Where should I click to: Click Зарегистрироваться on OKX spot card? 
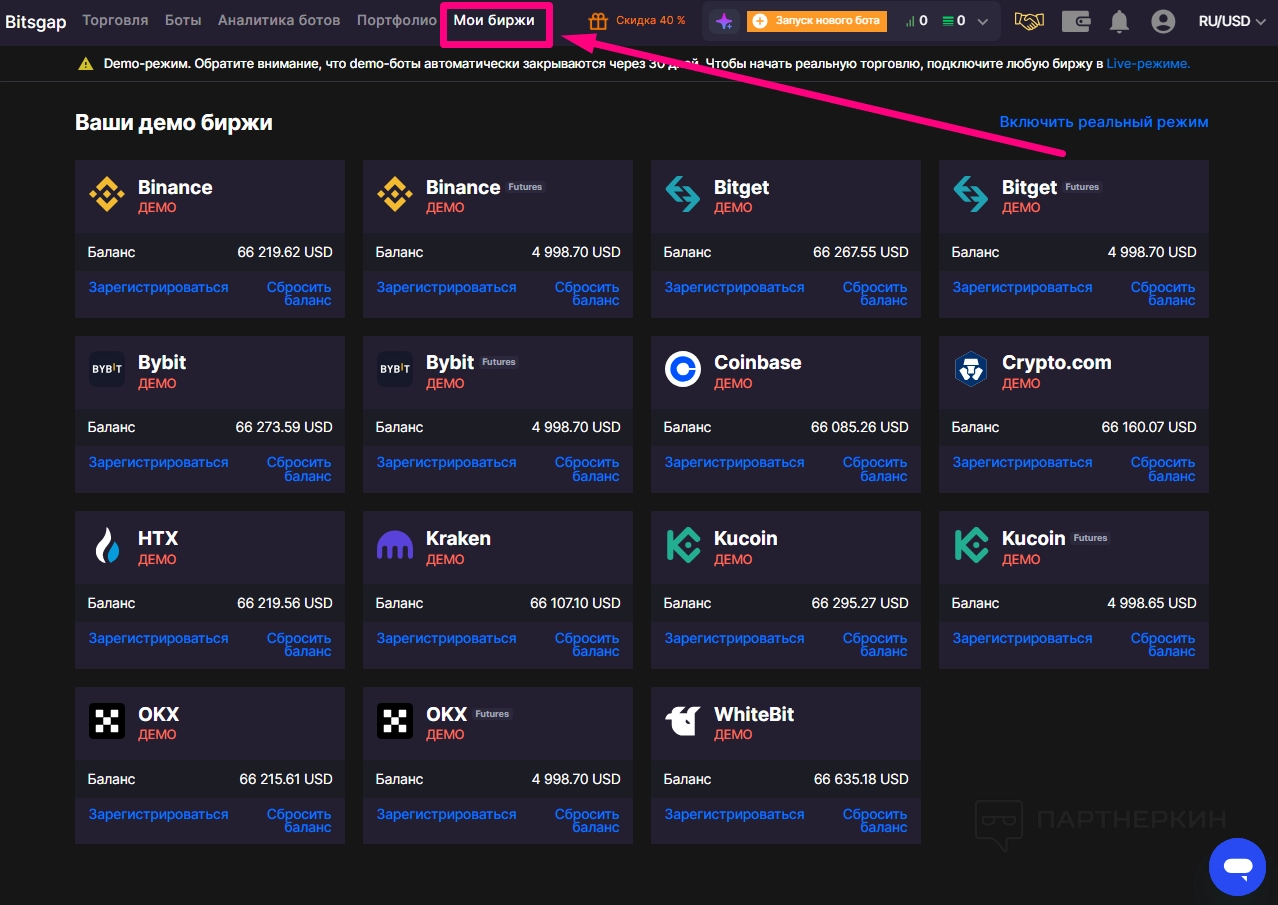[158, 814]
